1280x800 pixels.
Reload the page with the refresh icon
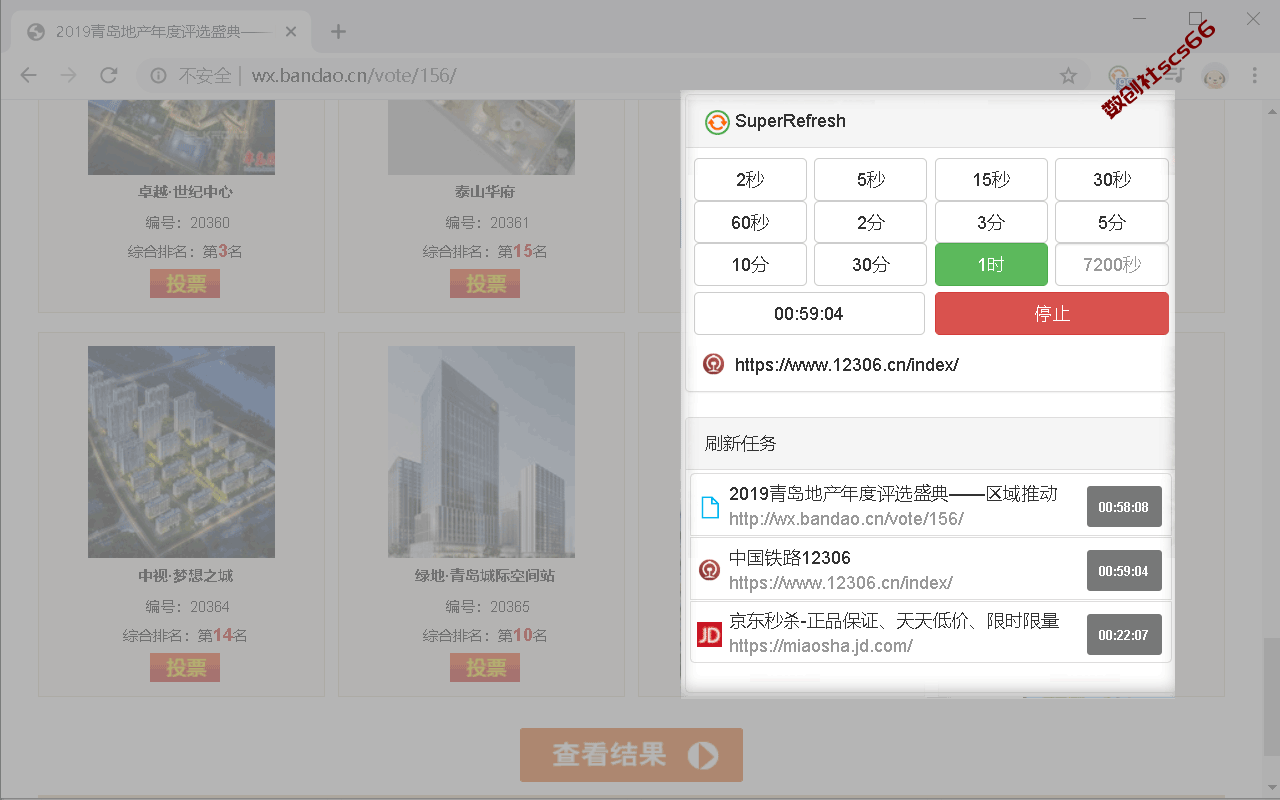tap(109, 76)
